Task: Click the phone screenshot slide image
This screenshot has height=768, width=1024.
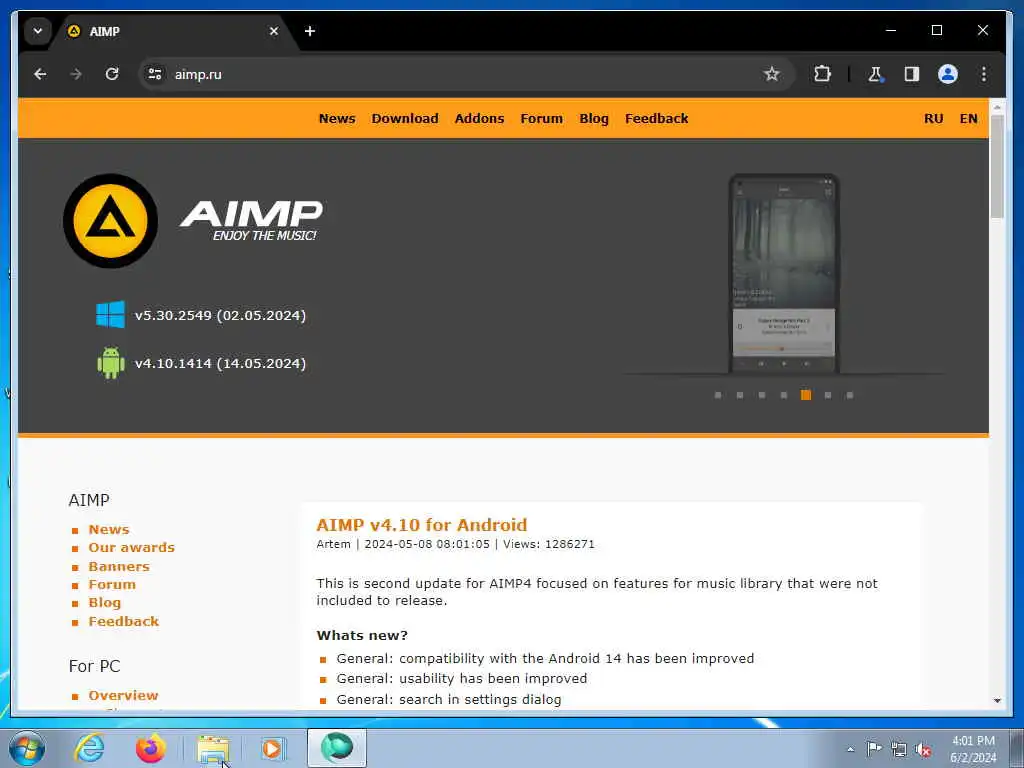Action: 784,274
